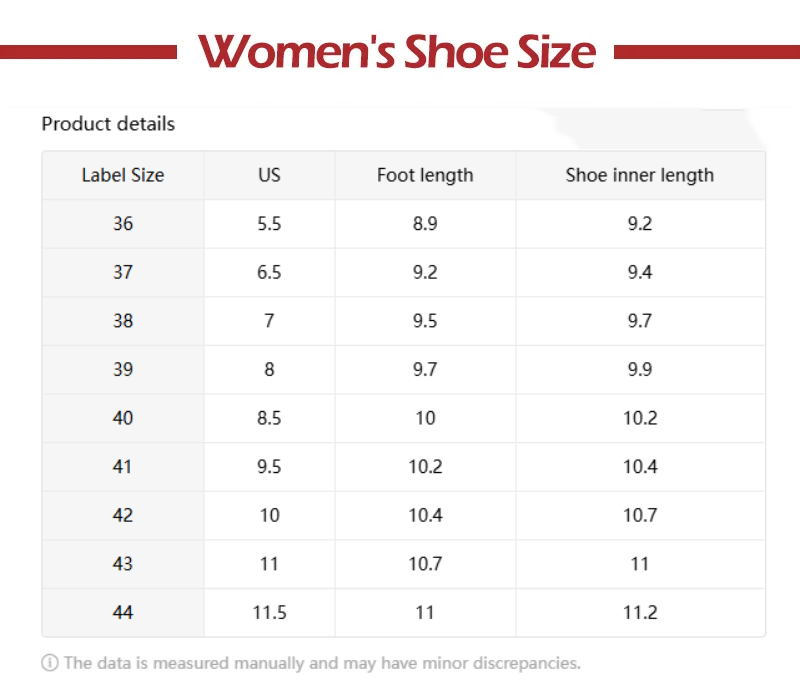Click the Shoe inner length header

pyautogui.click(x=640, y=175)
